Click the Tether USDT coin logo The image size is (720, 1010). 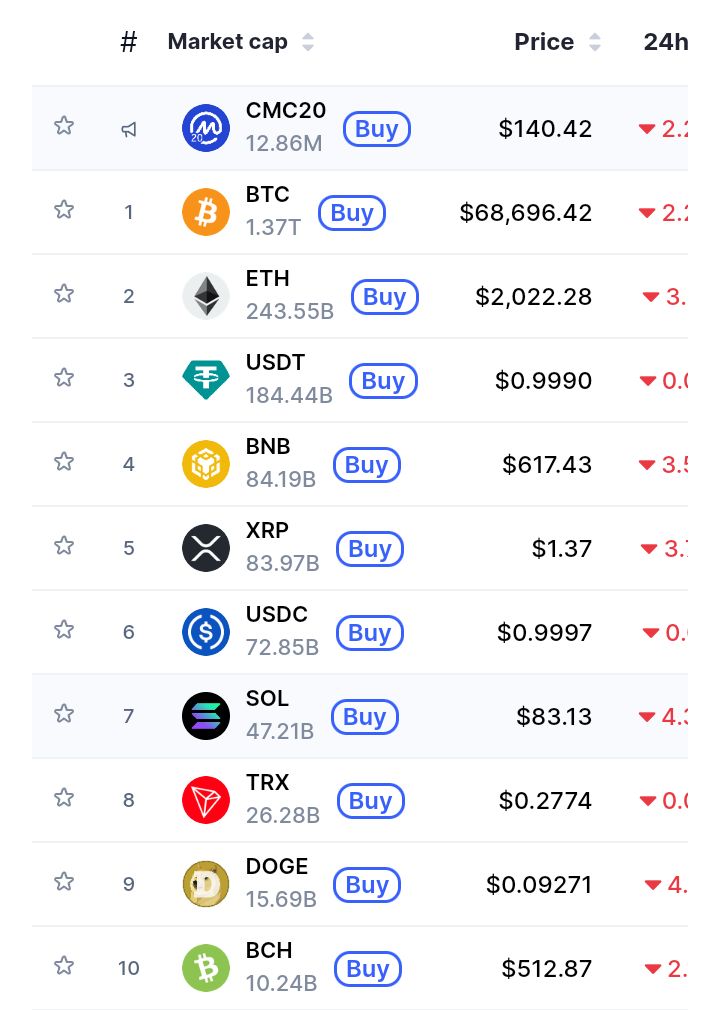206,381
